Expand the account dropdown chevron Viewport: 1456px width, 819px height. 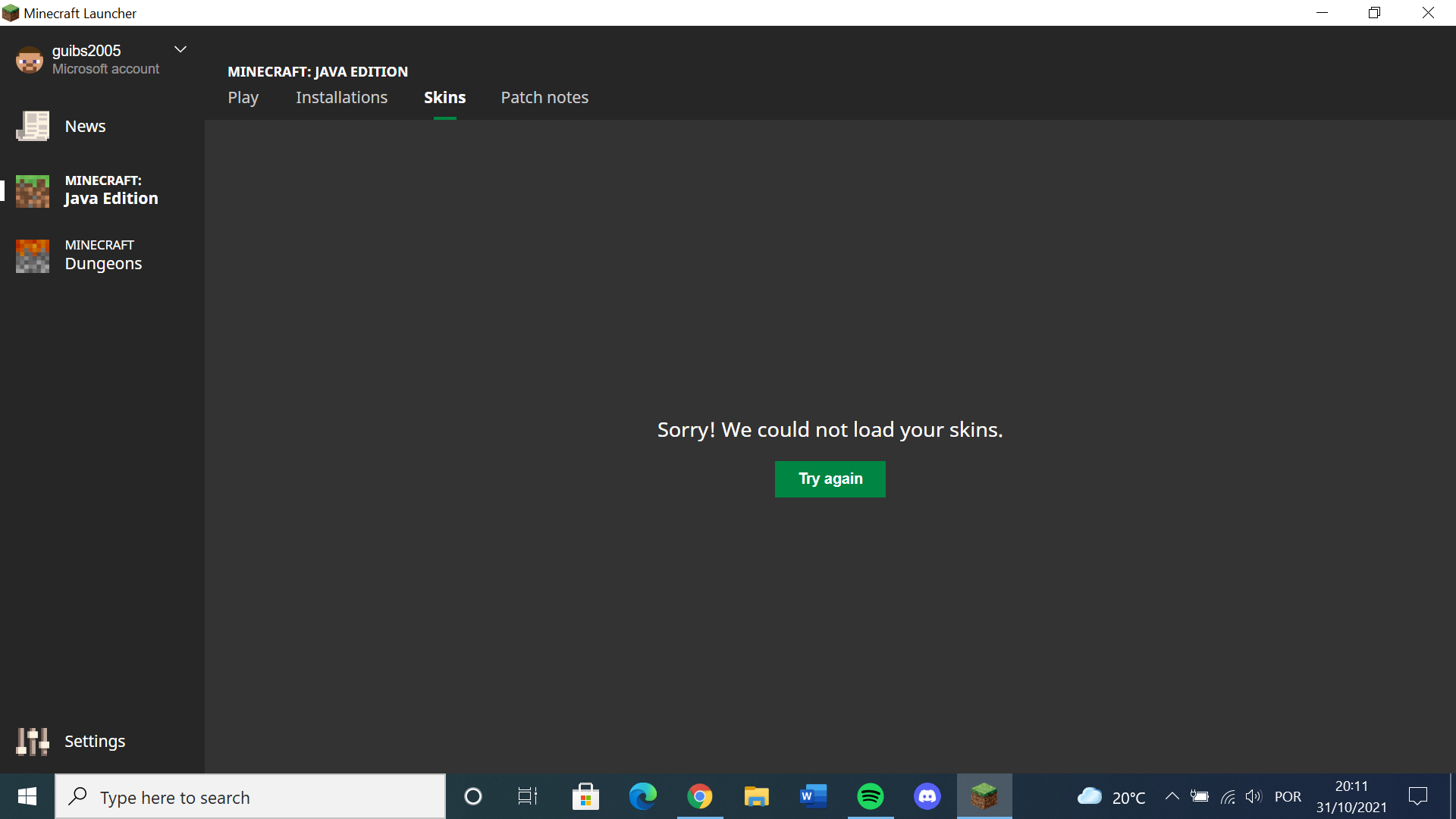click(x=180, y=50)
